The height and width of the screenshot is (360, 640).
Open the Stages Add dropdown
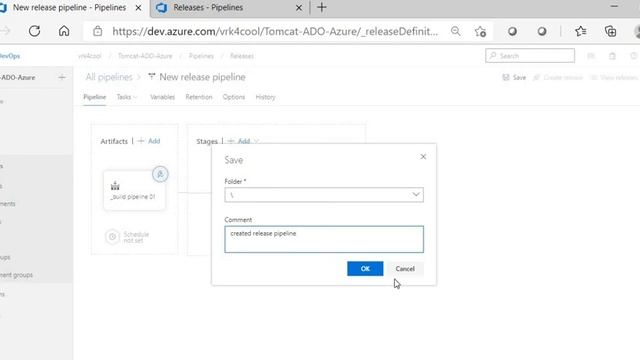coord(244,141)
